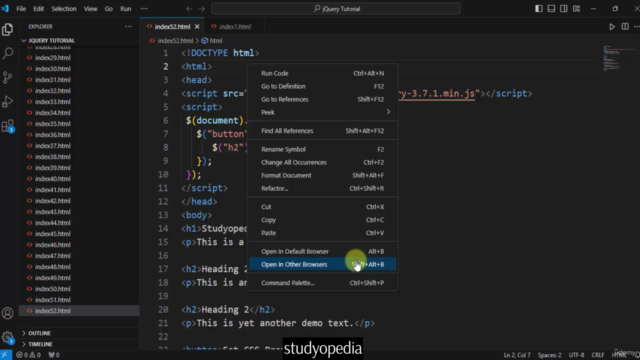Open the Accounts icon in activity bar
Image resolution: width=640 pixels, height=360 pixels.
(7, 313)
